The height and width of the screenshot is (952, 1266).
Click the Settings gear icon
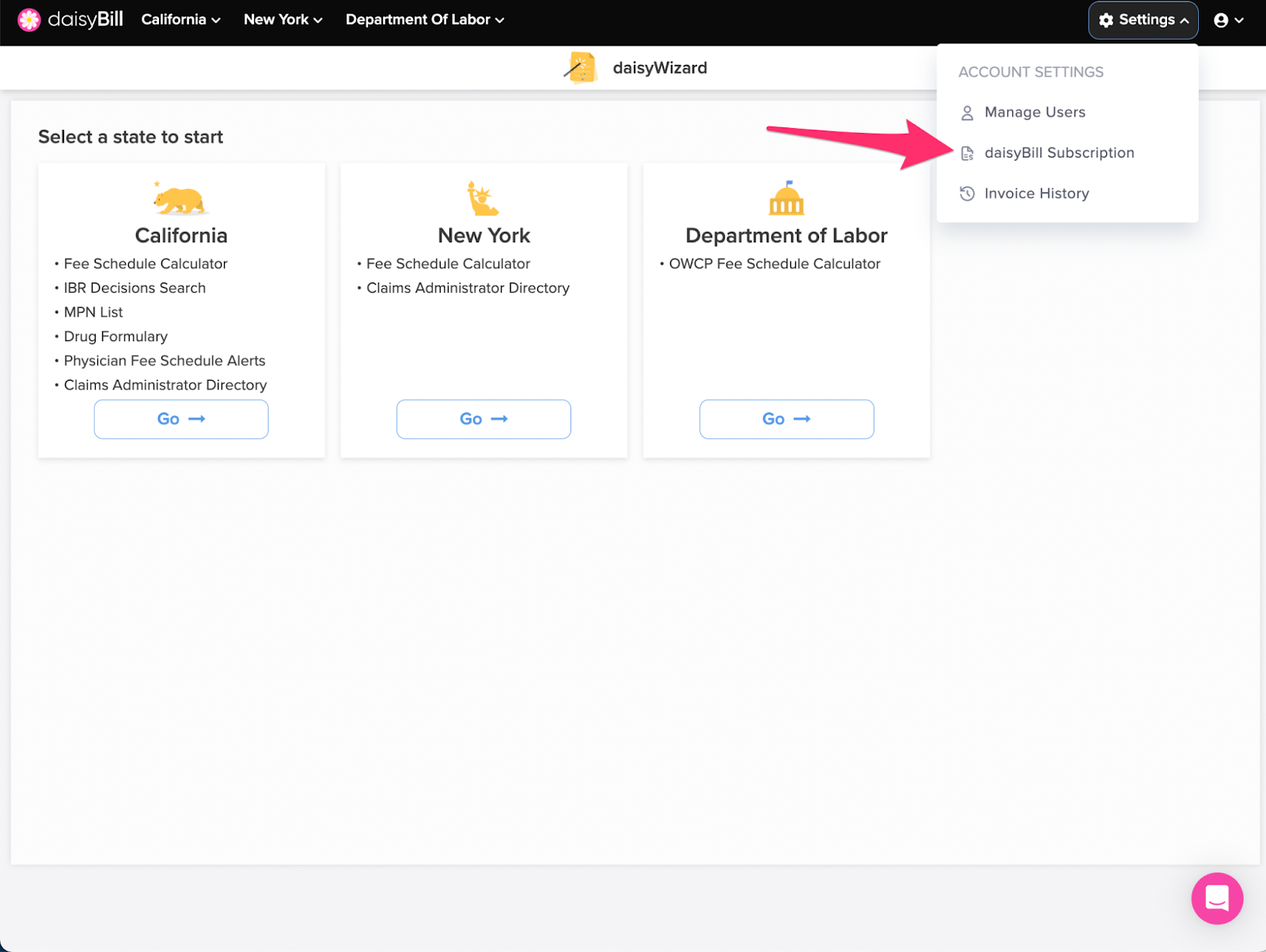tap(1106, 21)
